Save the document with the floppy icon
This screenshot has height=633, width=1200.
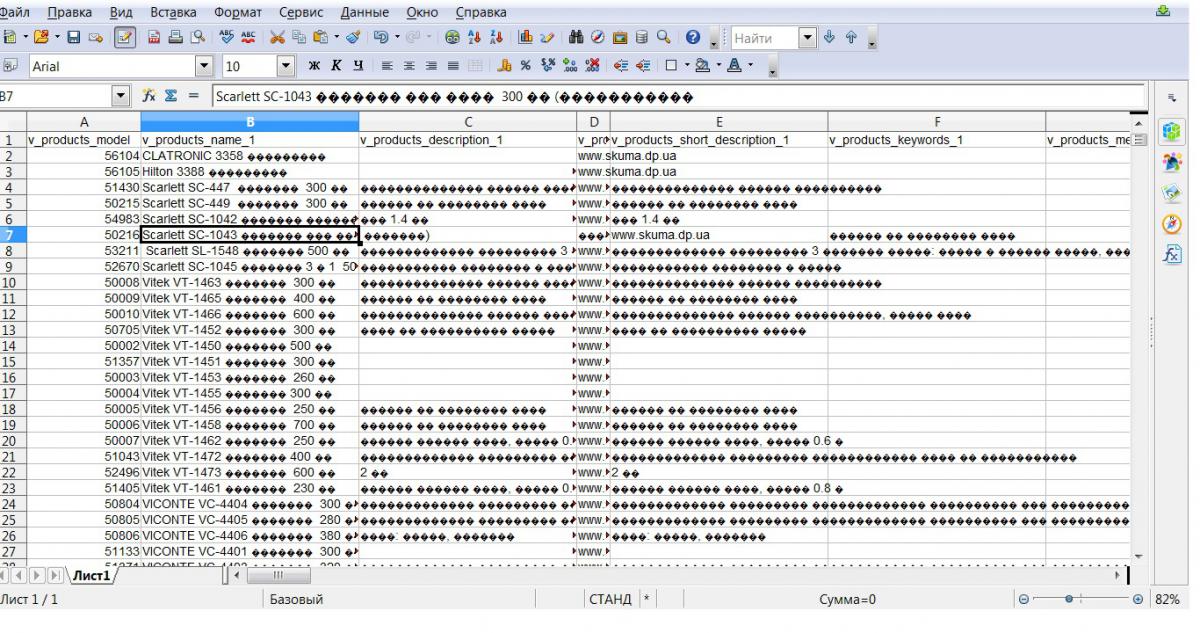pos(73,39)
